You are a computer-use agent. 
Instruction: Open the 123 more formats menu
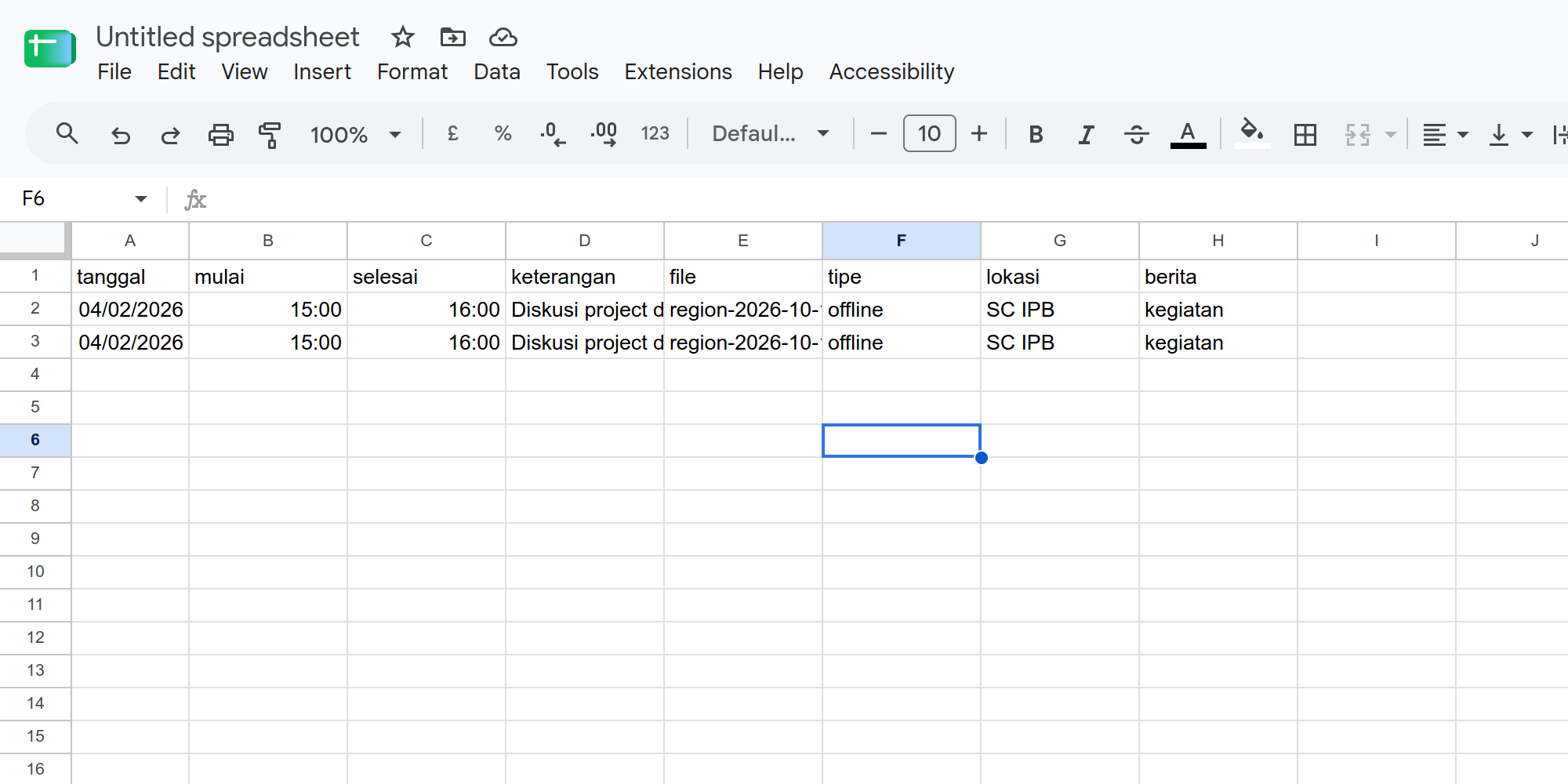click(x=655, y=134)
